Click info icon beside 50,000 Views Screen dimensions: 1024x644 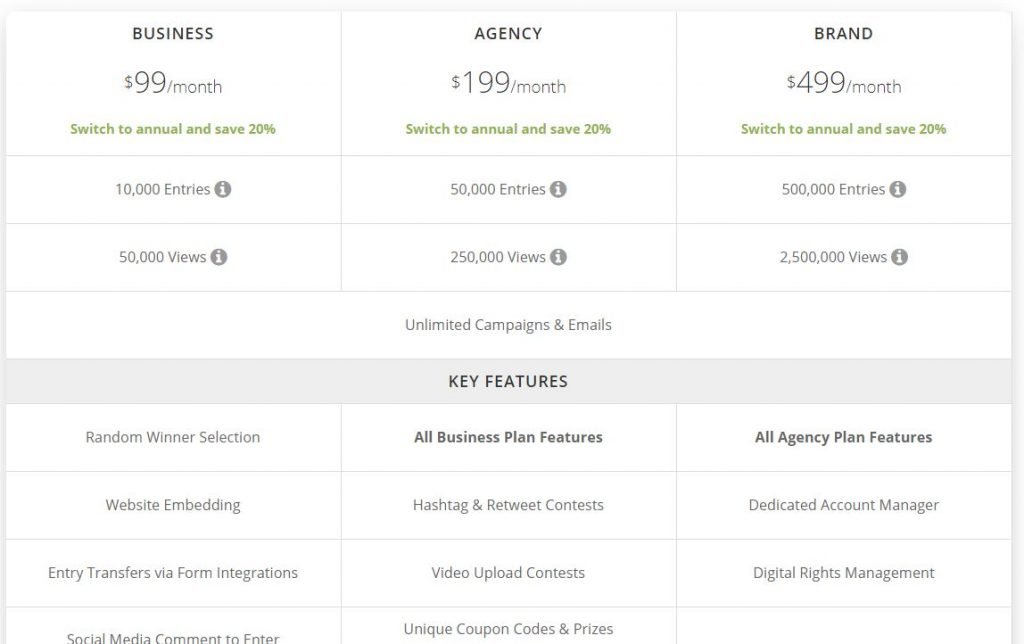pos(219,257)
